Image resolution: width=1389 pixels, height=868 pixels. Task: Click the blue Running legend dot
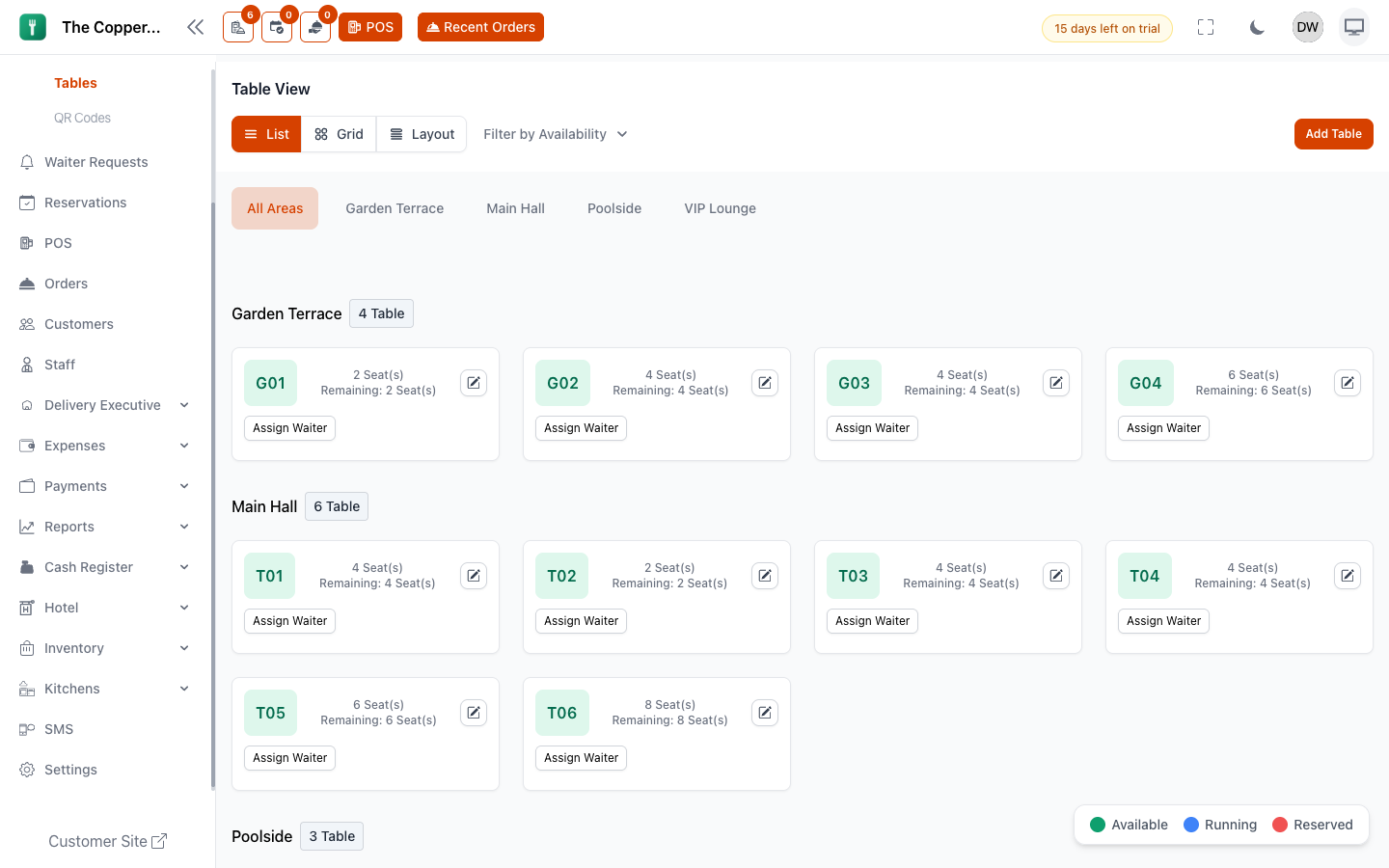tap(1191, 825)
